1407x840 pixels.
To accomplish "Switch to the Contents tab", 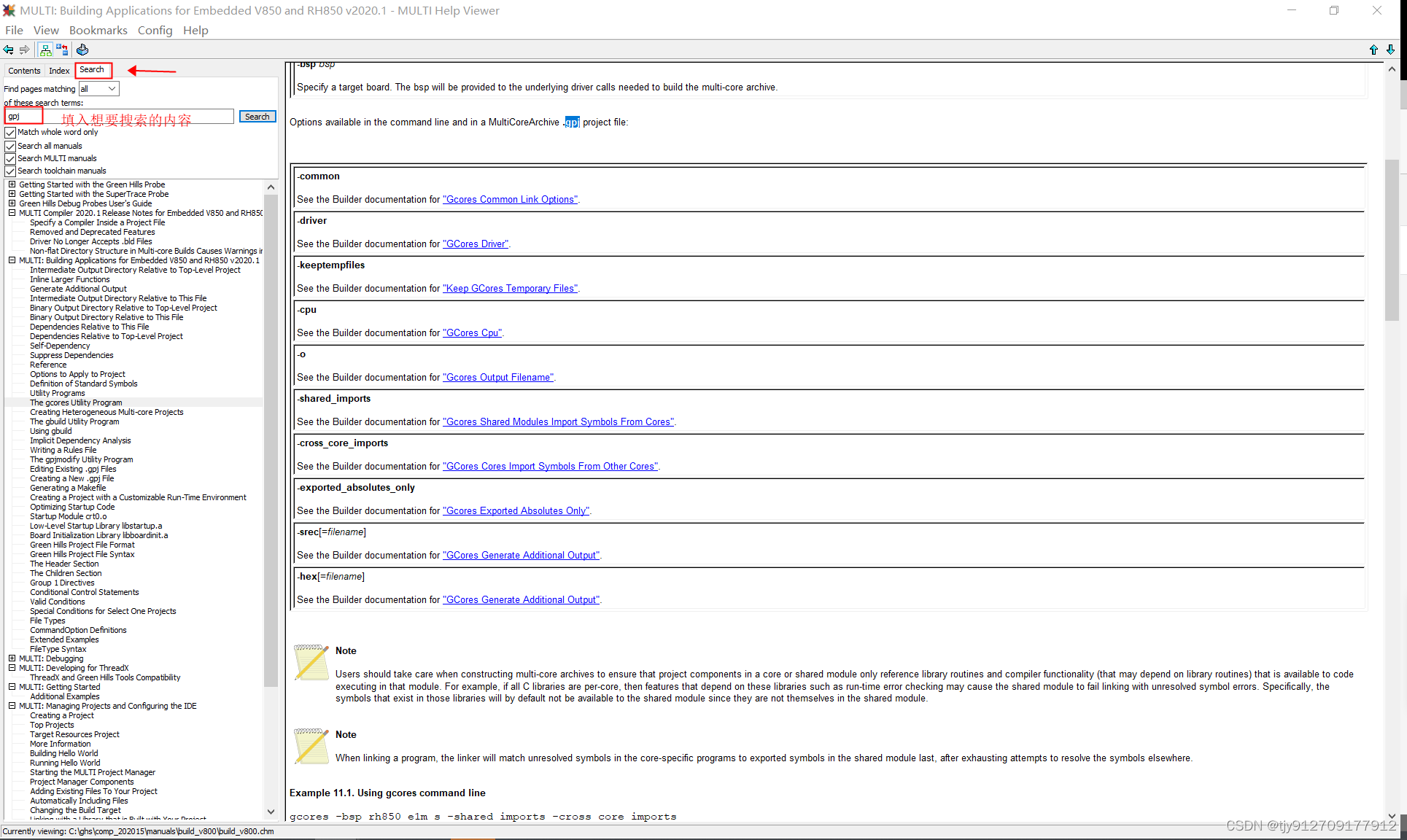I will coord(24,71).
